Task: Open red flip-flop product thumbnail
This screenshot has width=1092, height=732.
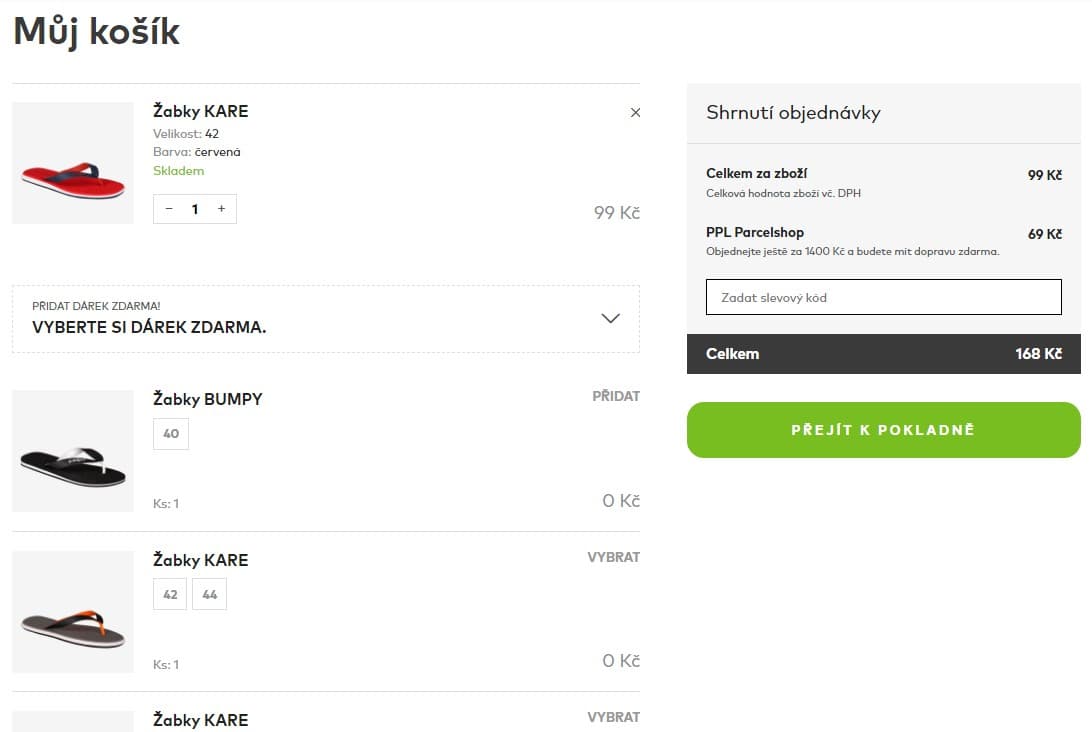Action: [73, 163]
